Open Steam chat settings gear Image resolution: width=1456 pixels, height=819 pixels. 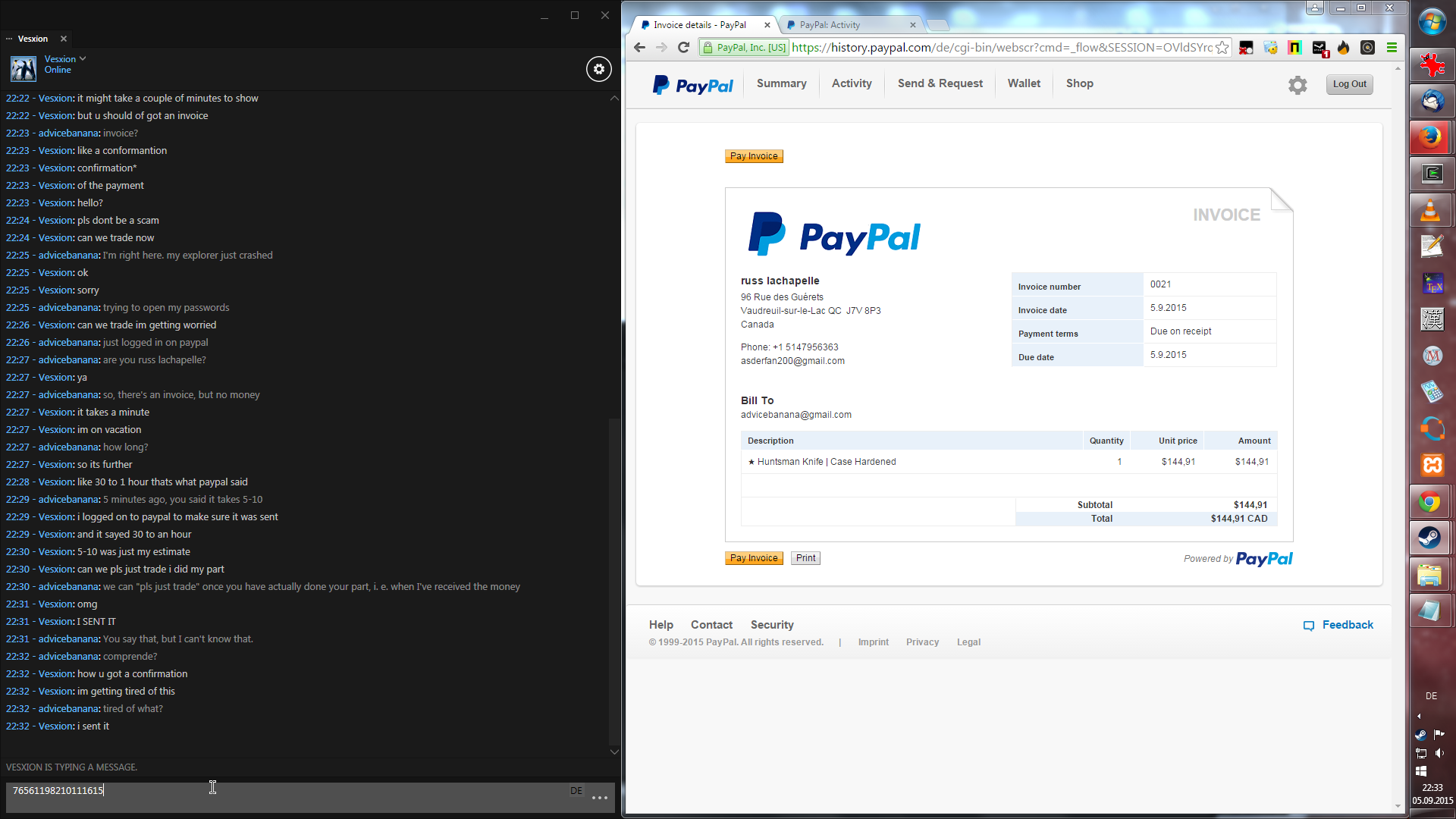(598, 69)
